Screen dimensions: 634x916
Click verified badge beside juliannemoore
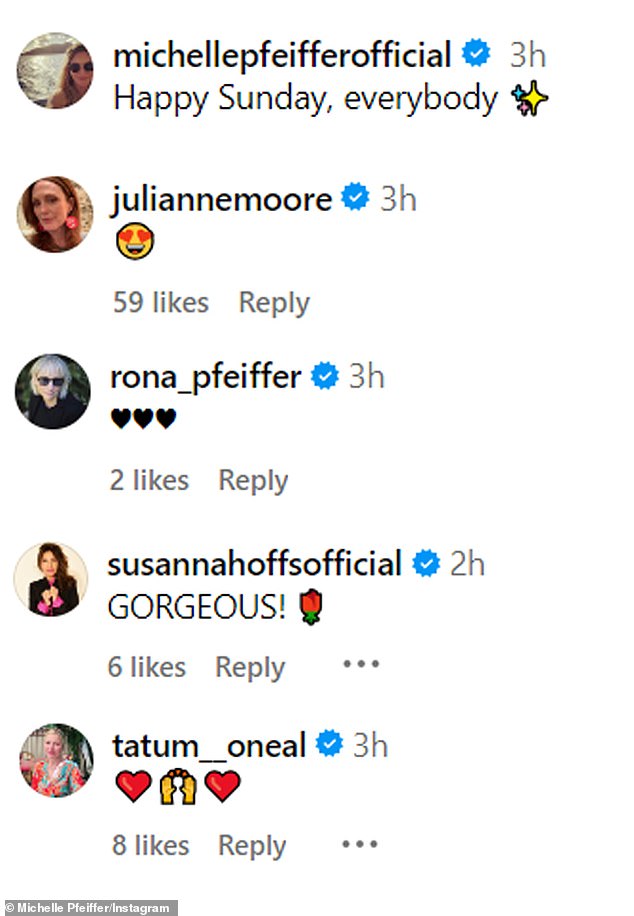(x=356, y=198)
